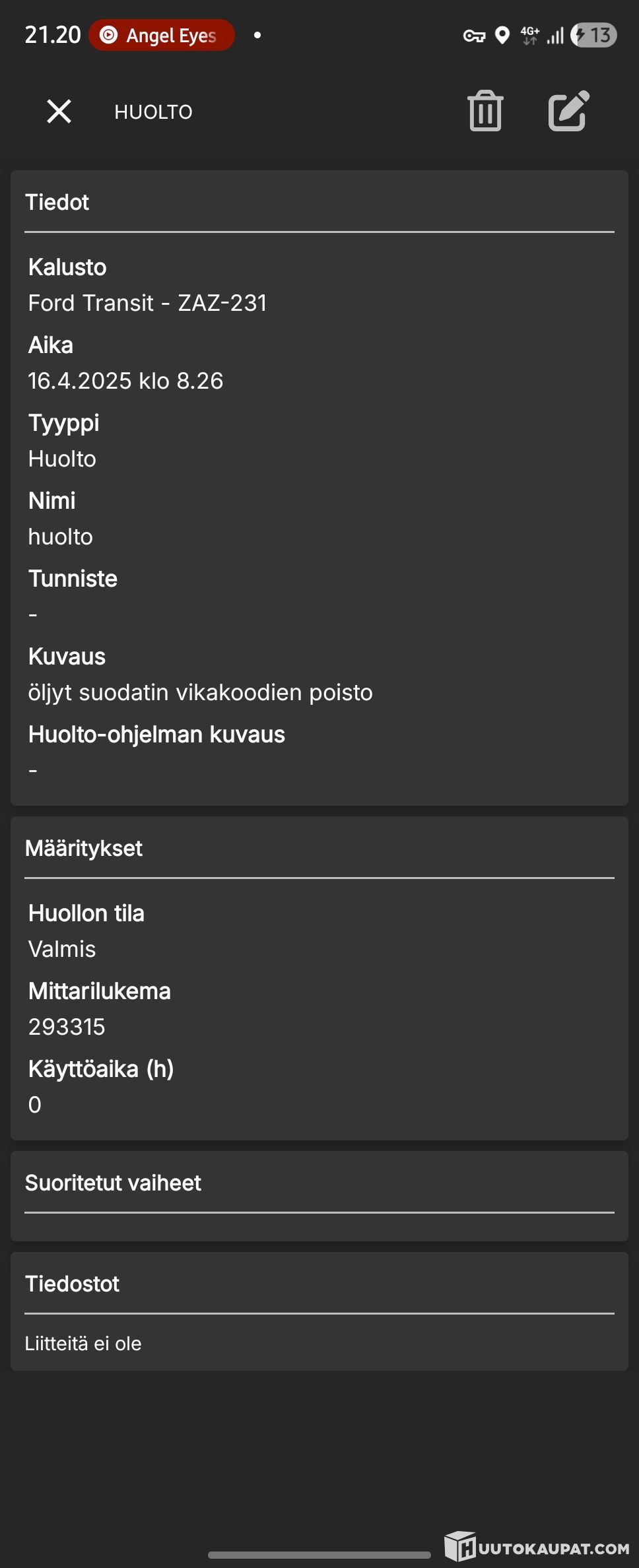Tap the 4G+ signal strength icon

[543, 35]
